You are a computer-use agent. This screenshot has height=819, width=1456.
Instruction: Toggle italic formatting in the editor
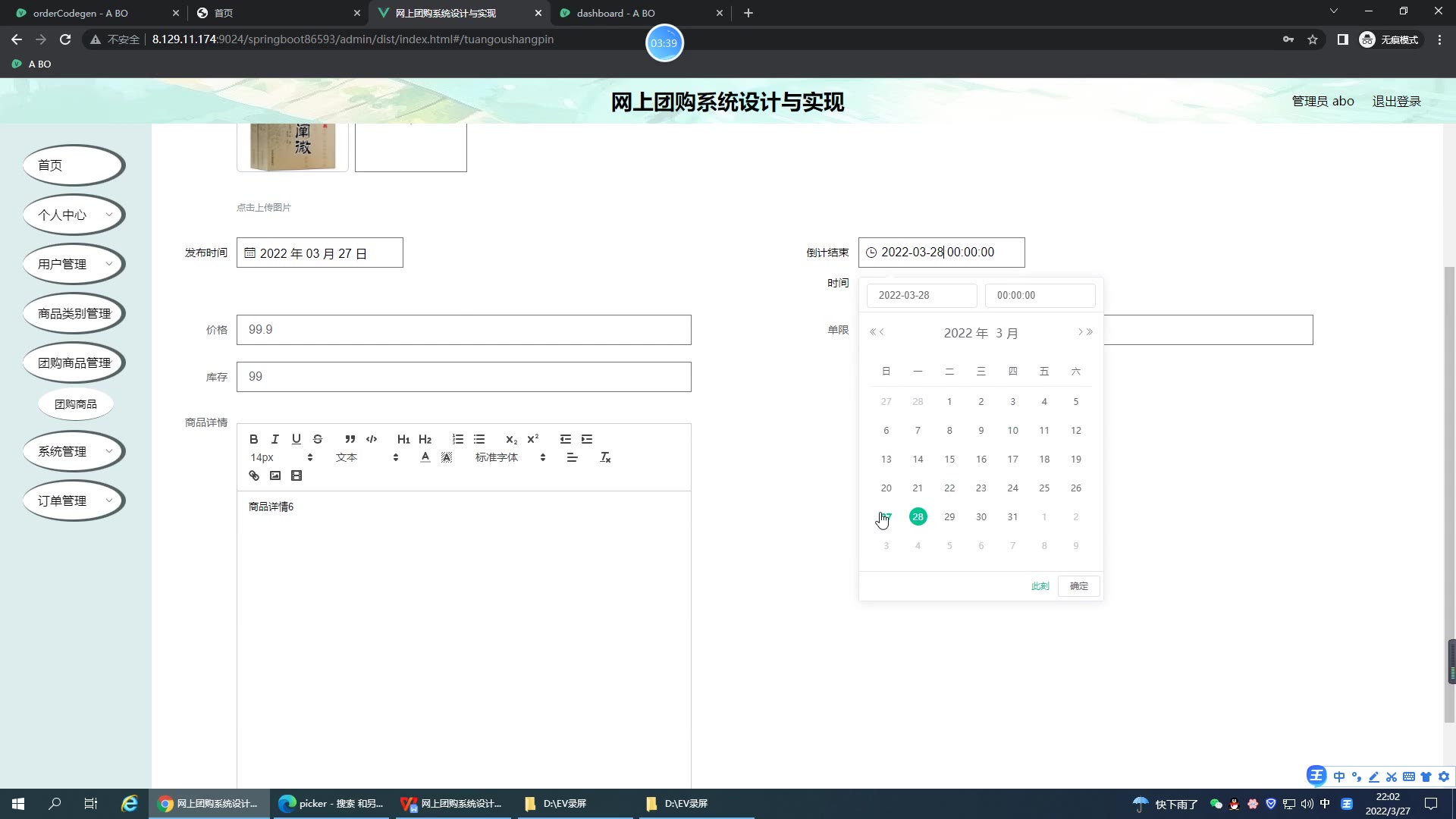click(275, 439)
